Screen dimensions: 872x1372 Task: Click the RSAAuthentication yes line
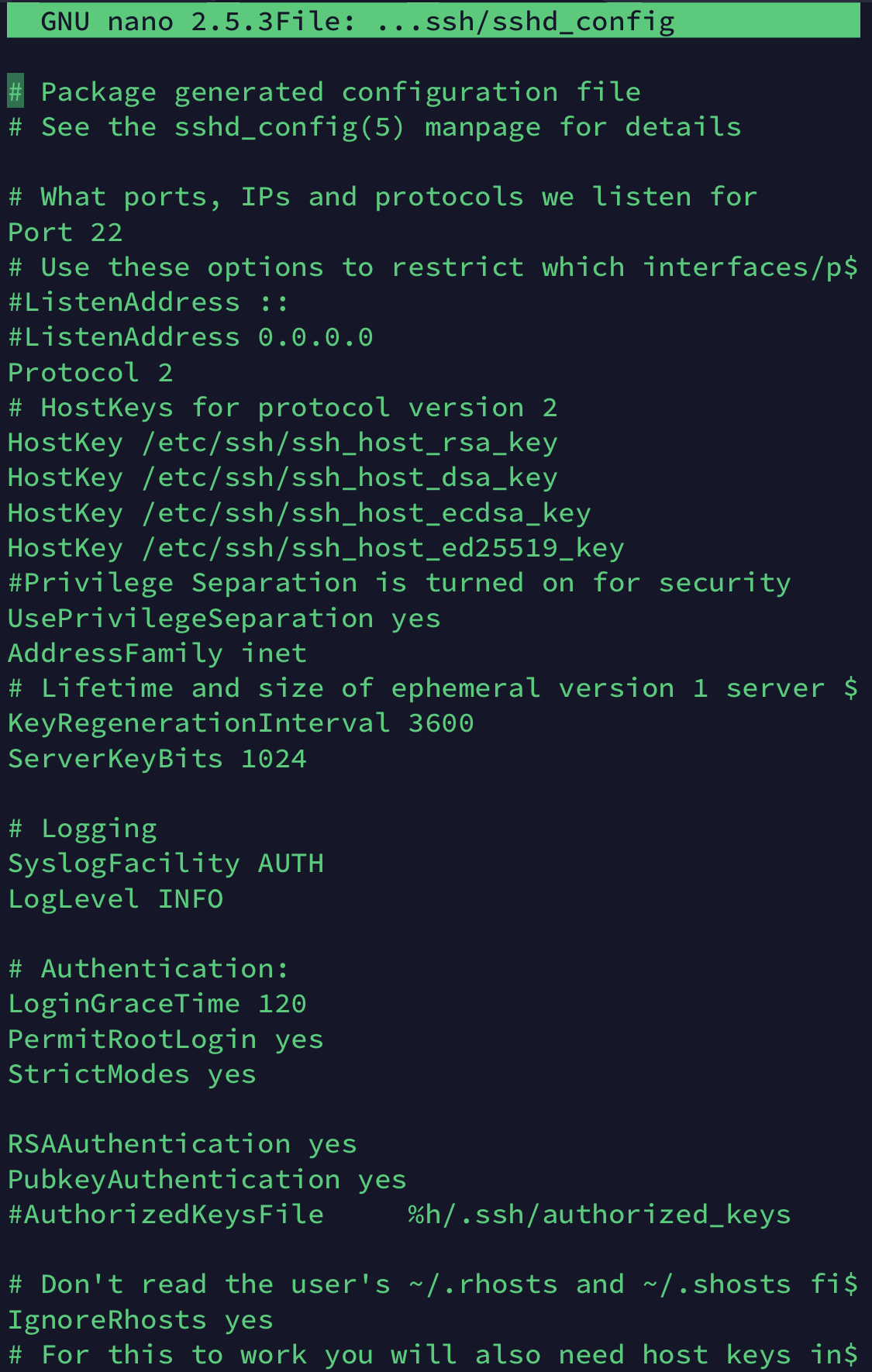(x=182, y=1144)
